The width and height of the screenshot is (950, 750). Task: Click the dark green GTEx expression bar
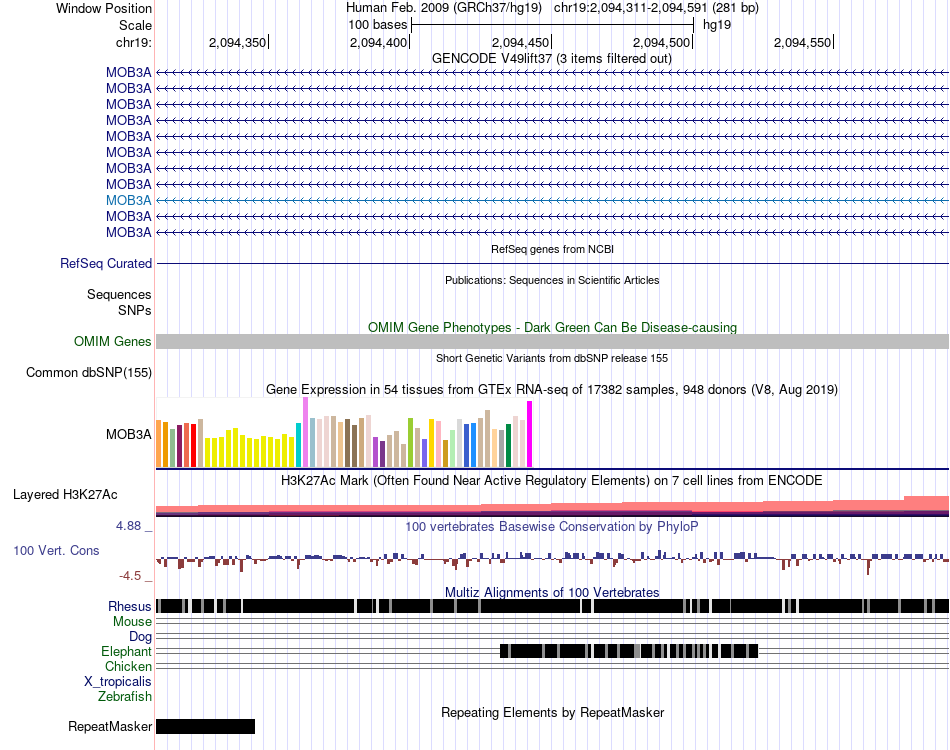coord(508,446)
